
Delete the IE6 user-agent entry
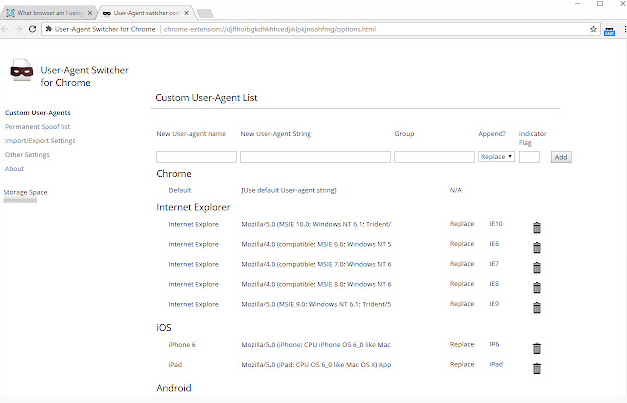point(537,247)
